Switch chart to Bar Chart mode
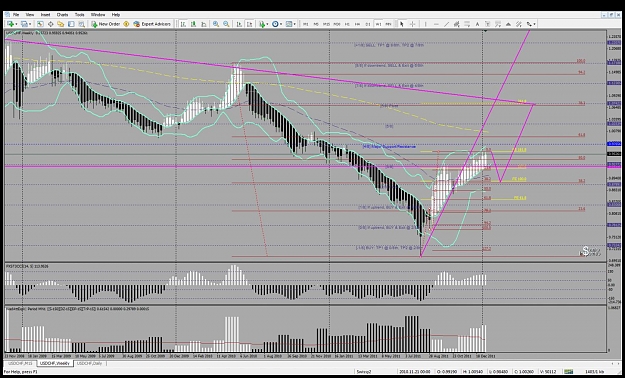The height and width of the screenshot is (378, 625). pyautogui.click(x=183, y=24)
